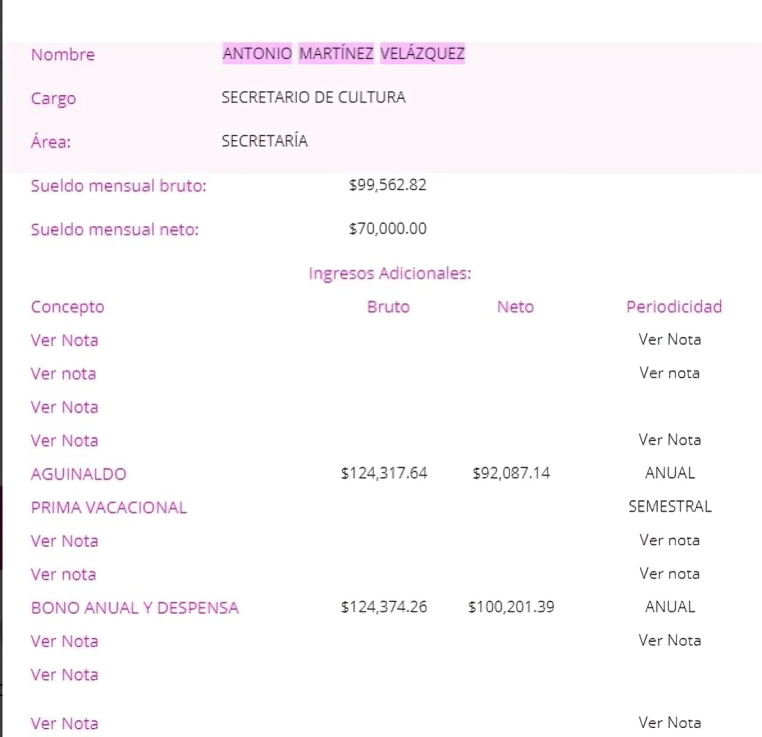The image size is (762, 737).
Task: Open the AGUINALDO concept entry
Action: point(79,474)
